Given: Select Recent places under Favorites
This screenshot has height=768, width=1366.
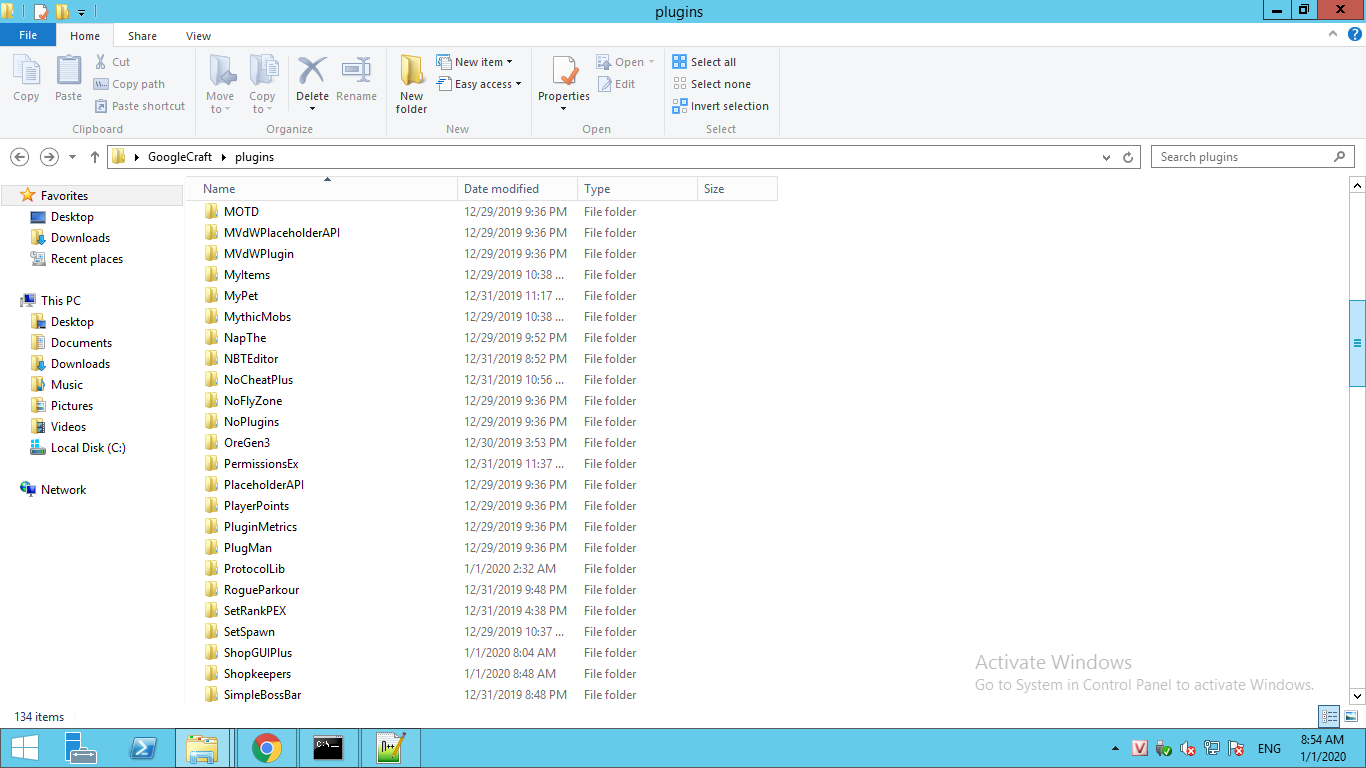Looking at the screenshot, I should 87,259.
